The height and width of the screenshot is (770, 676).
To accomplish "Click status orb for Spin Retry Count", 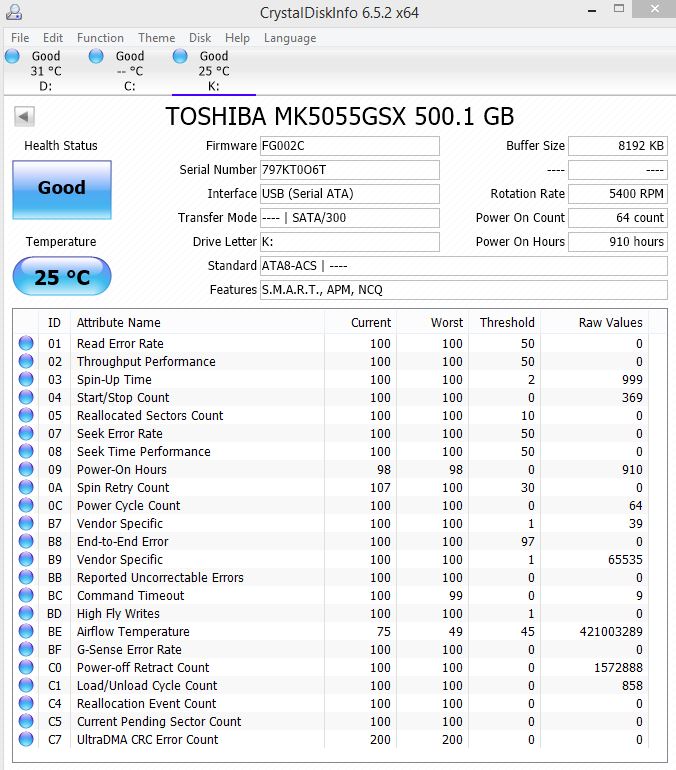I will coord(26,487).
